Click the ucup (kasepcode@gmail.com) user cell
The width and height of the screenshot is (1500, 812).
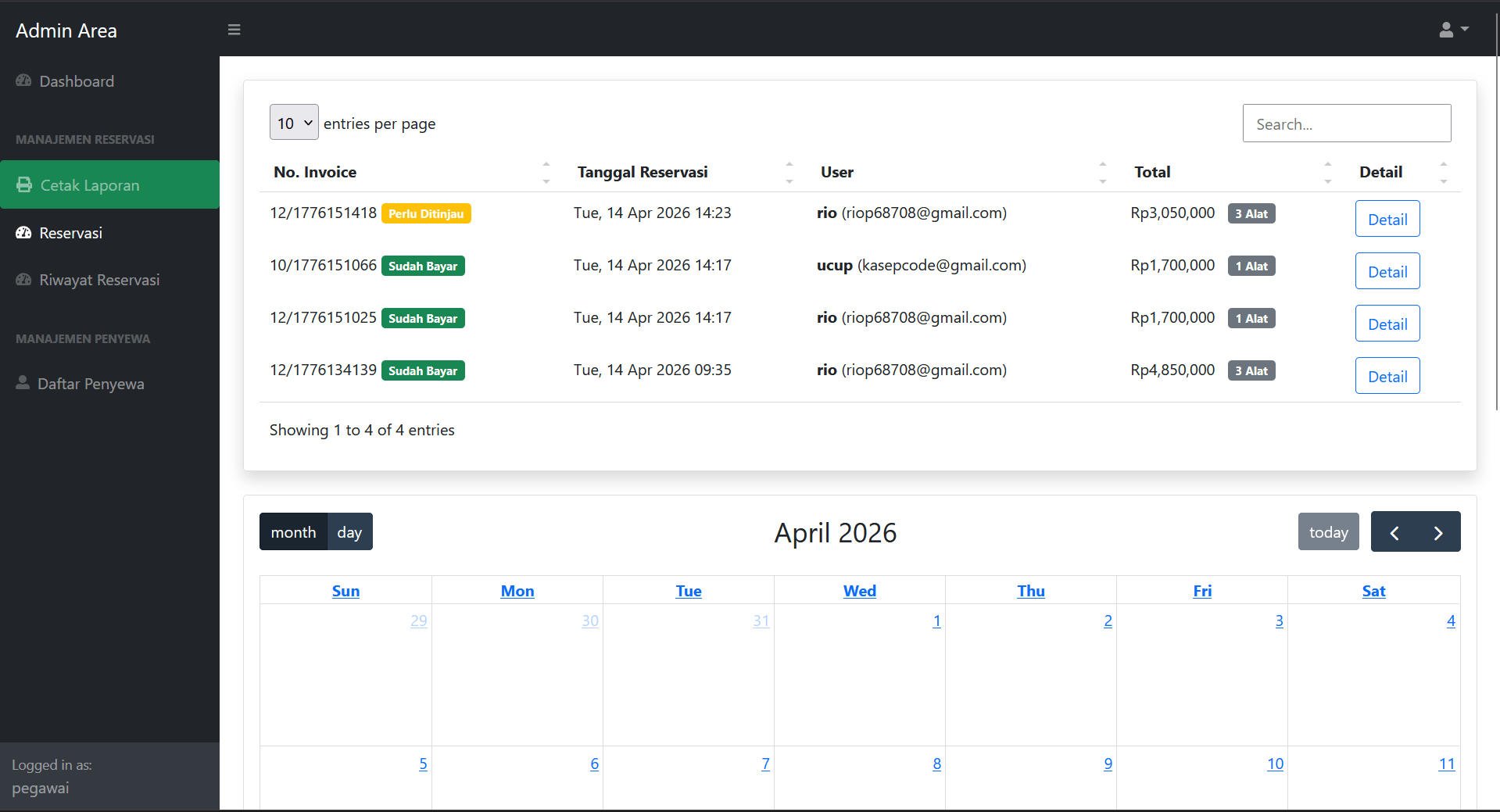click(x=922, y=265)
